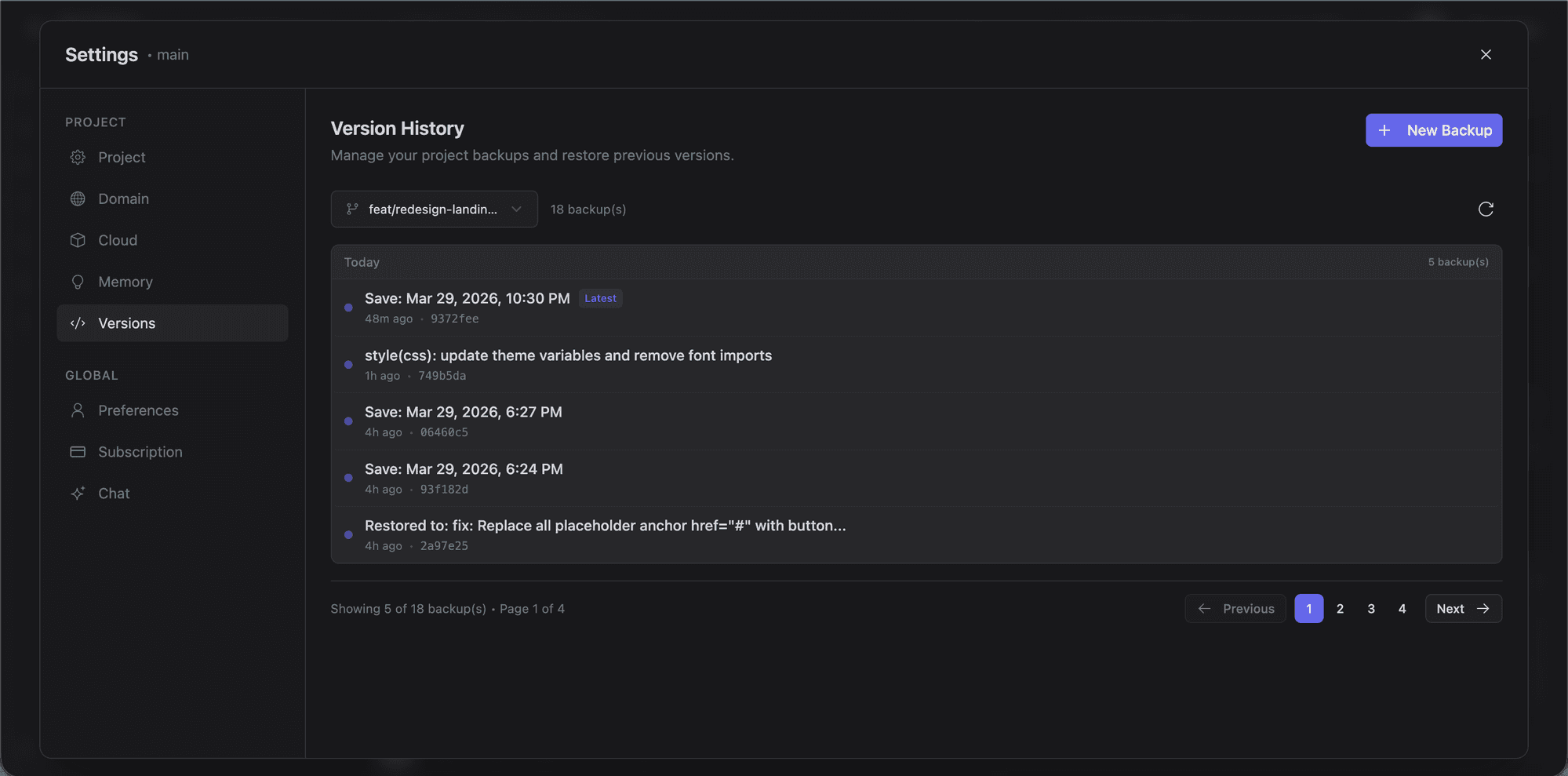Image resolution: width=1568 pixels, height=776 pixels.
Task: Click the git branch icon in selector
Action: coord(352,209)
